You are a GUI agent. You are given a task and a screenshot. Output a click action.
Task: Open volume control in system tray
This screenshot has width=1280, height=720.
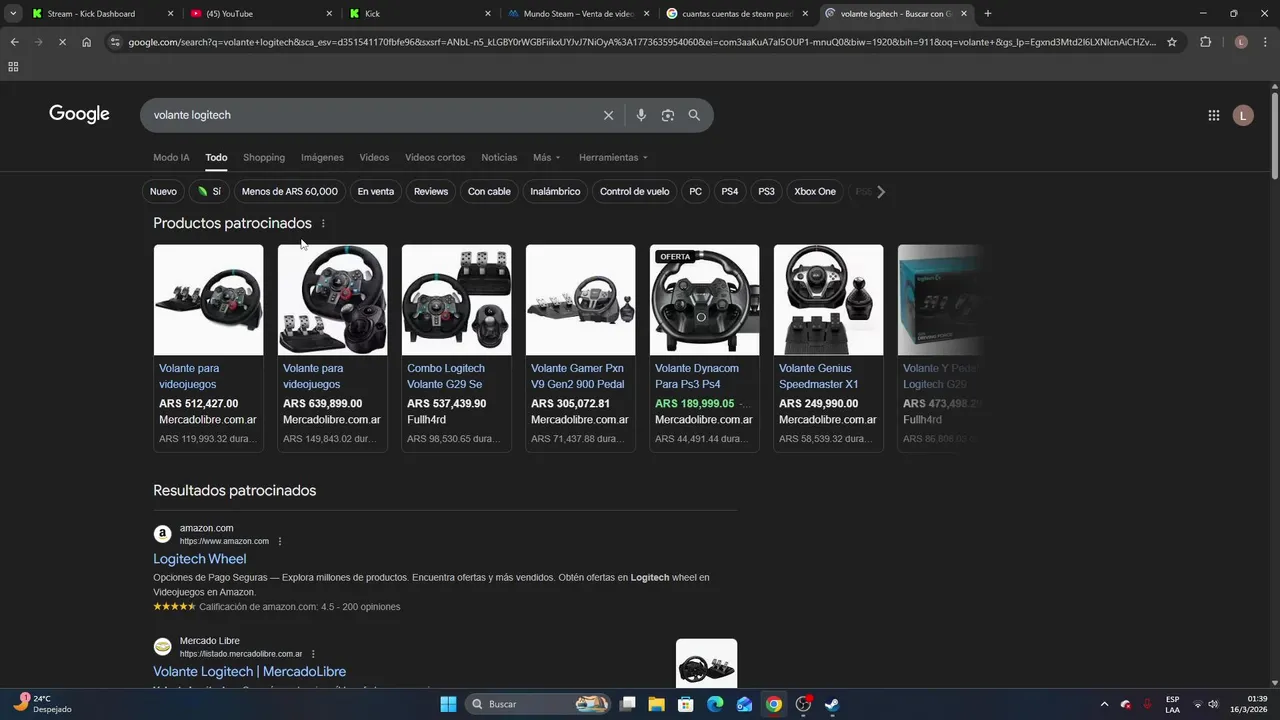(x=1215, y=704)
